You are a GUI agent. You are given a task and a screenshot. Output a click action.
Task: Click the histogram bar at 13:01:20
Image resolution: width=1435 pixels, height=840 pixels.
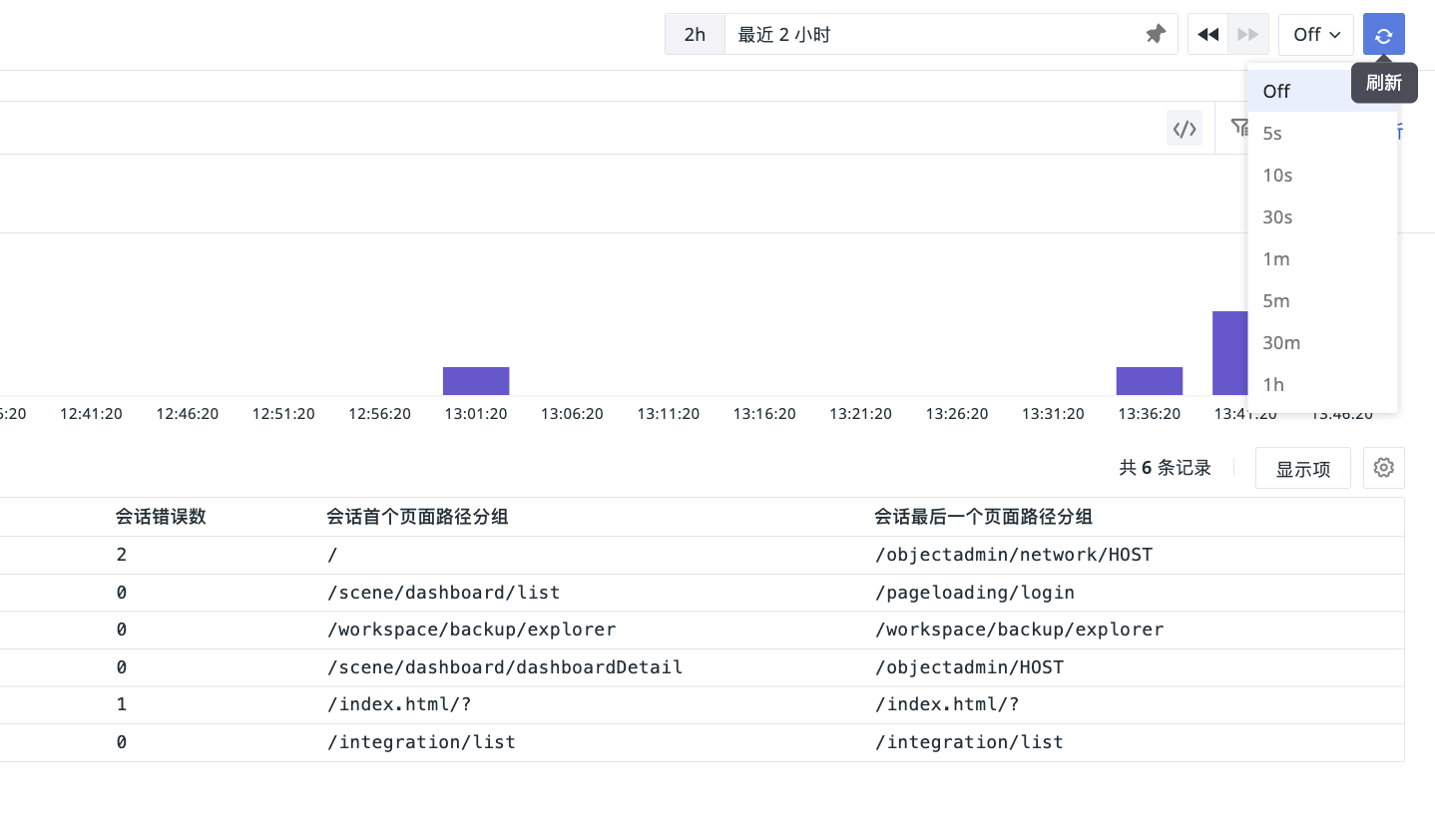tap(476, 381)
